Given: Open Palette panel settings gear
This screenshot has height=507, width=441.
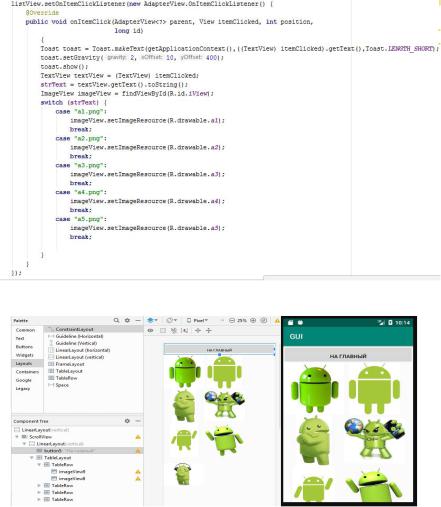Looking at the screenshot, I should (x=127, y=320).
